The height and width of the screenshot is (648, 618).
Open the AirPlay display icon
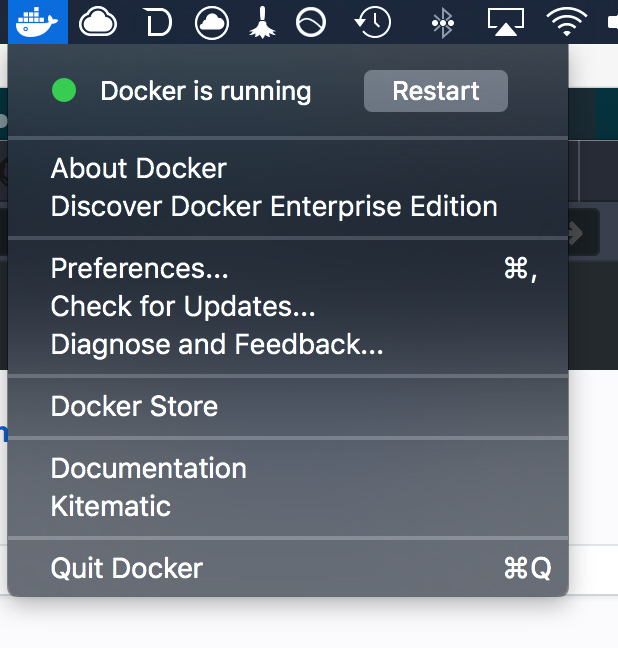click(x=506, y=22)
